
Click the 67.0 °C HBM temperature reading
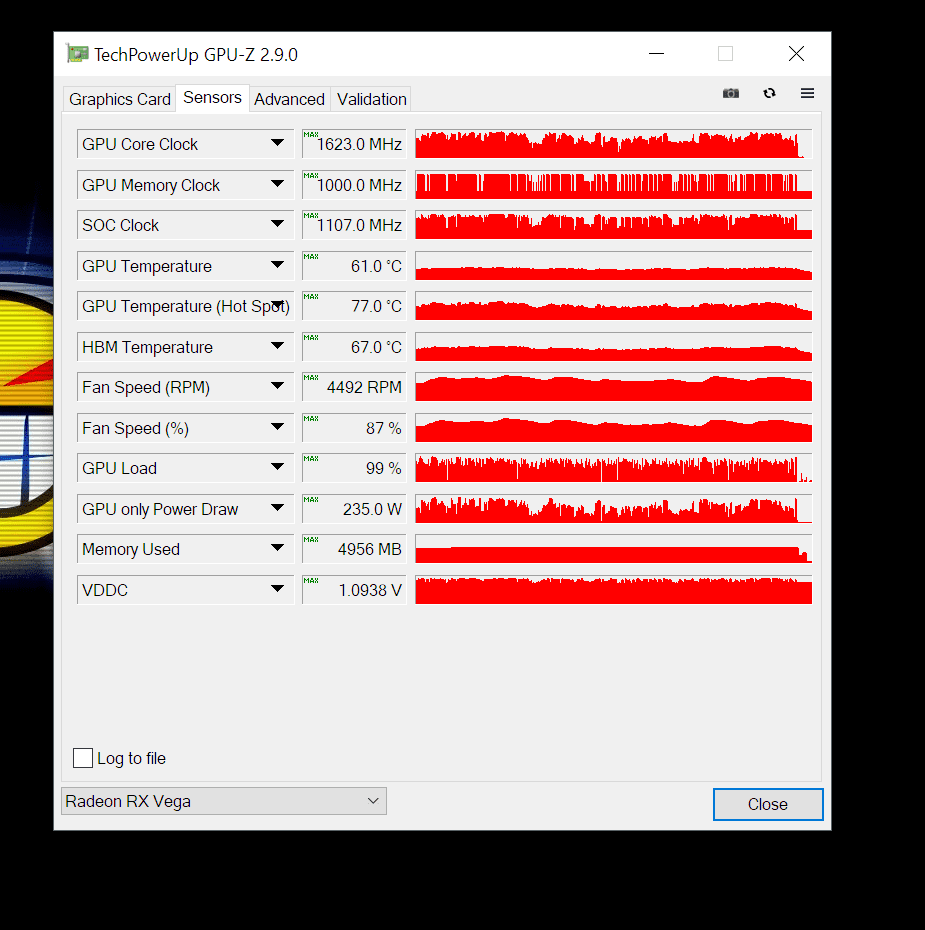click(354, 347)
